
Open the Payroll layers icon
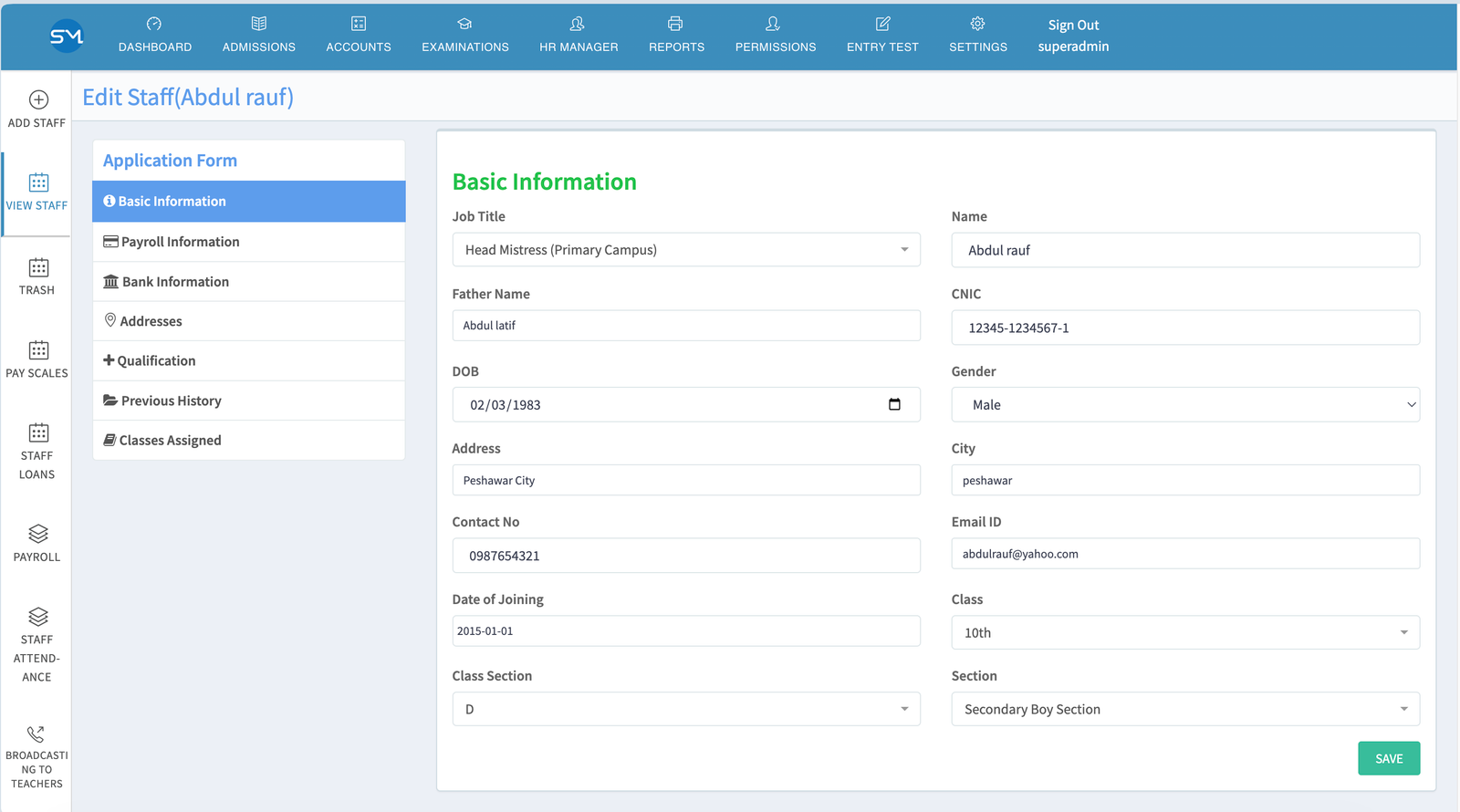click(x=38, y=534)
